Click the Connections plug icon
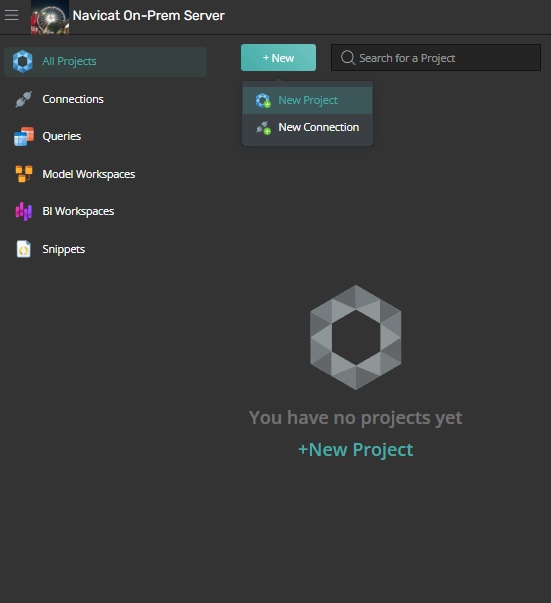Viewport: 551px width, 603px height. (23, 99)
